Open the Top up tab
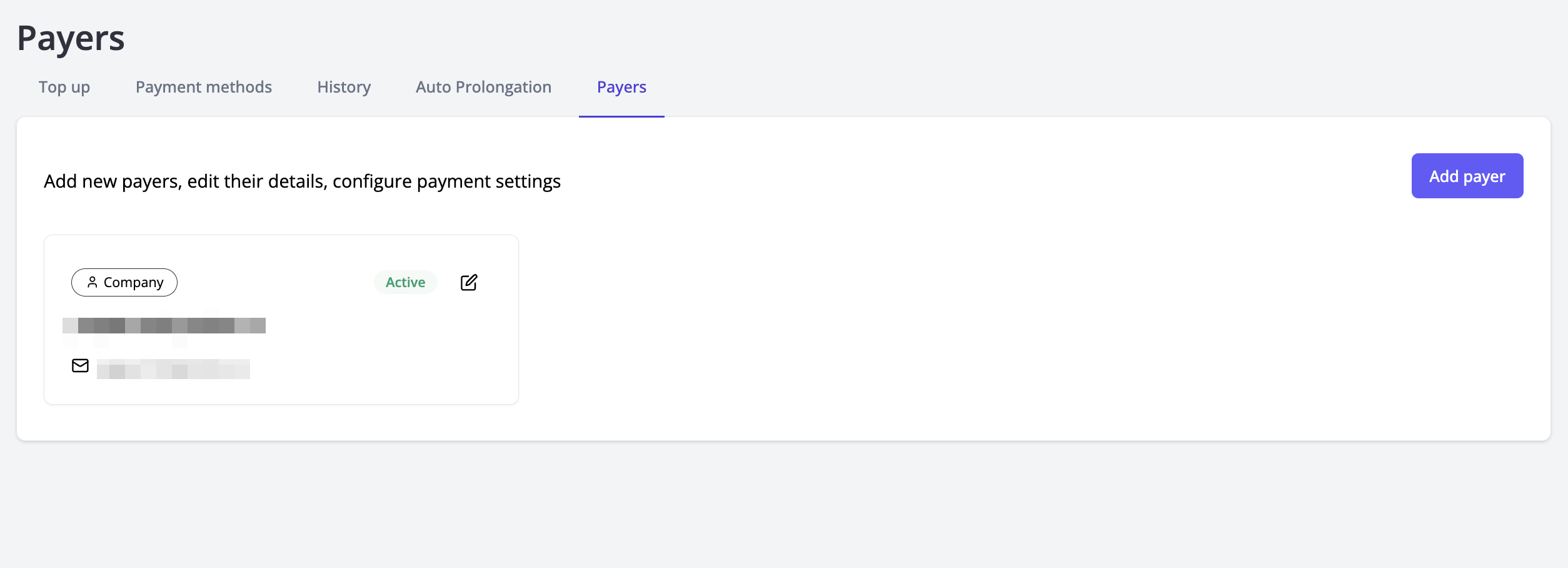This screenshot has width=1568, height=568. 64,87
